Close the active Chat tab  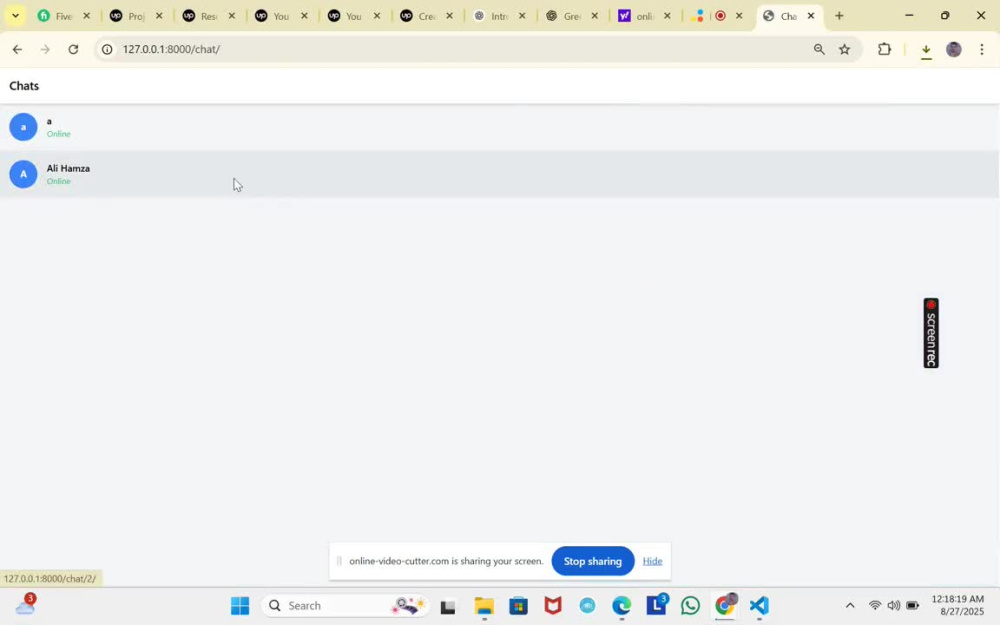point(811,16)
